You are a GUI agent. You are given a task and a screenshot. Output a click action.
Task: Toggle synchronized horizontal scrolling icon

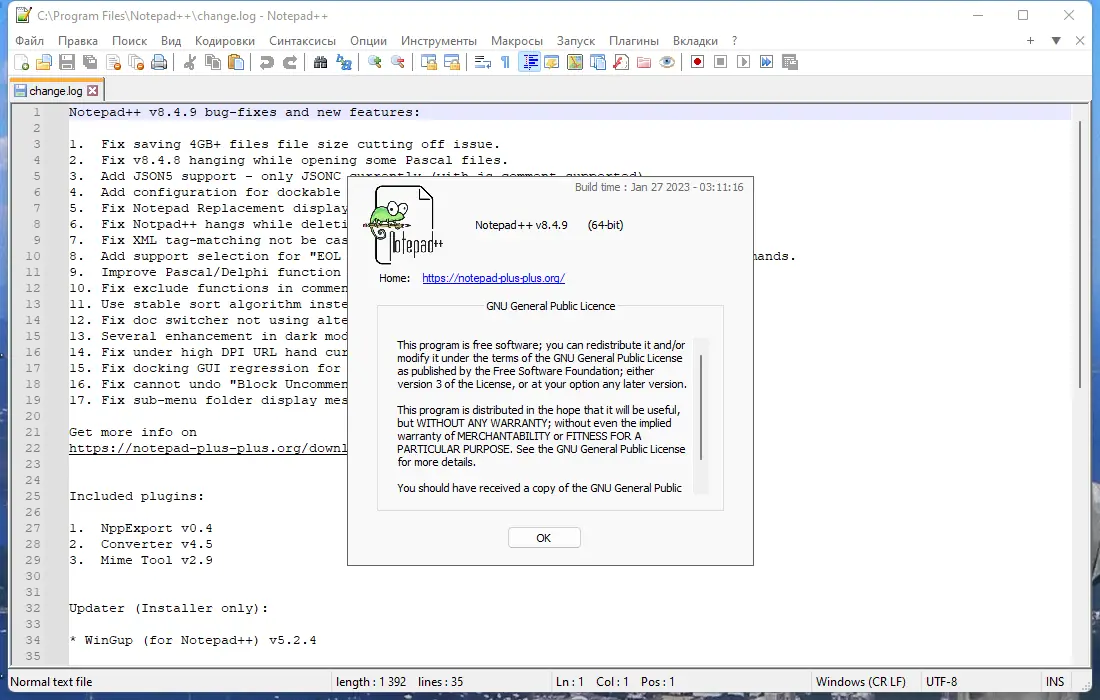(x=452, y=62)
